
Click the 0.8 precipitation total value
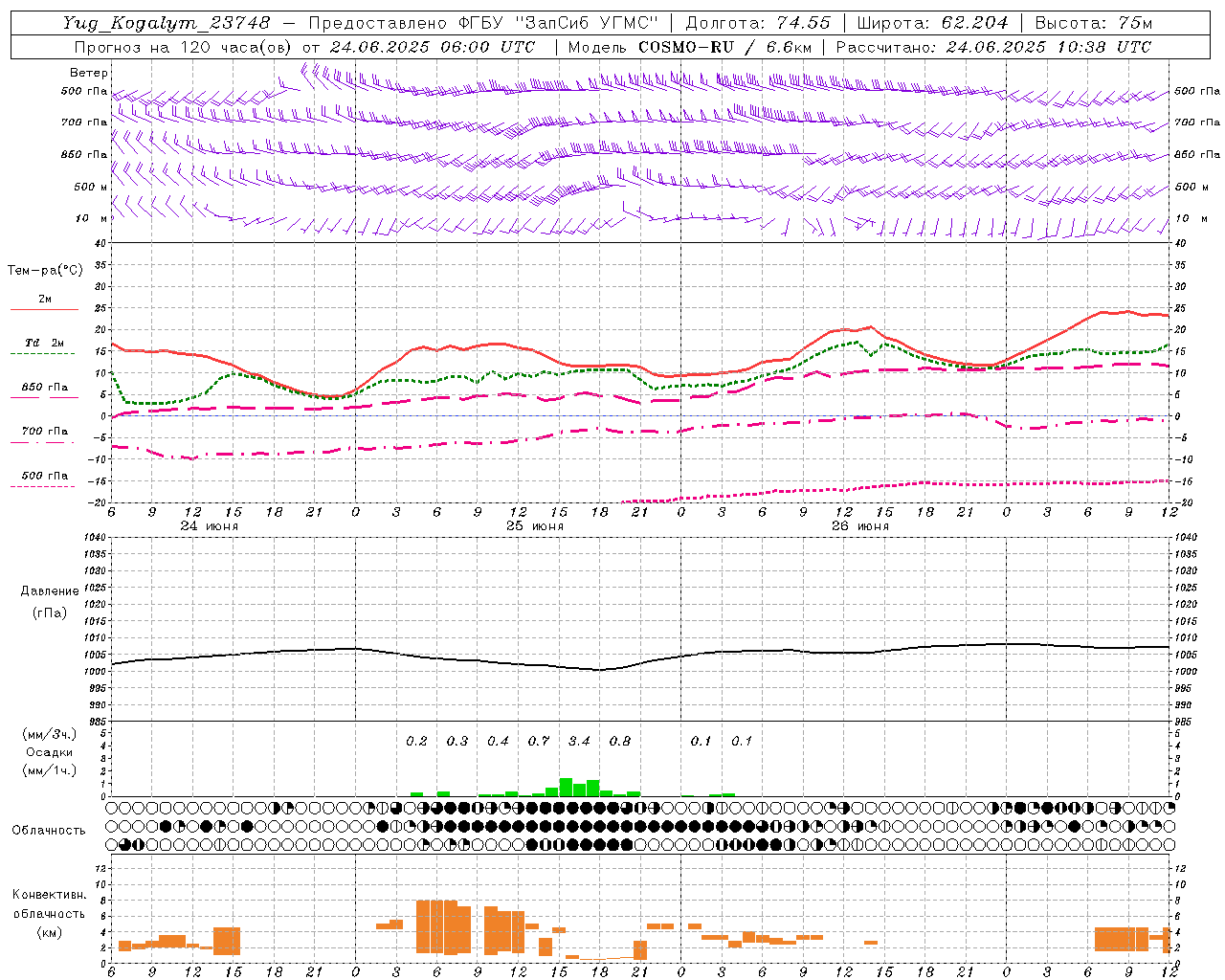click(620, 741)
